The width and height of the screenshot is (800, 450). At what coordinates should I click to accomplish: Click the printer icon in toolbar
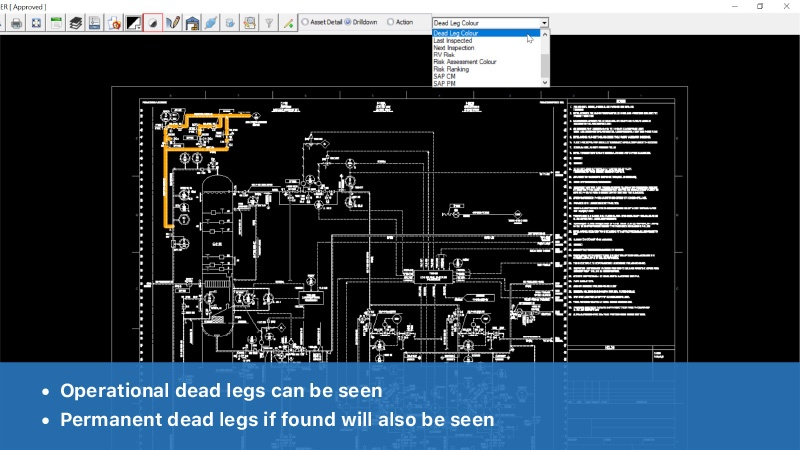16,22
